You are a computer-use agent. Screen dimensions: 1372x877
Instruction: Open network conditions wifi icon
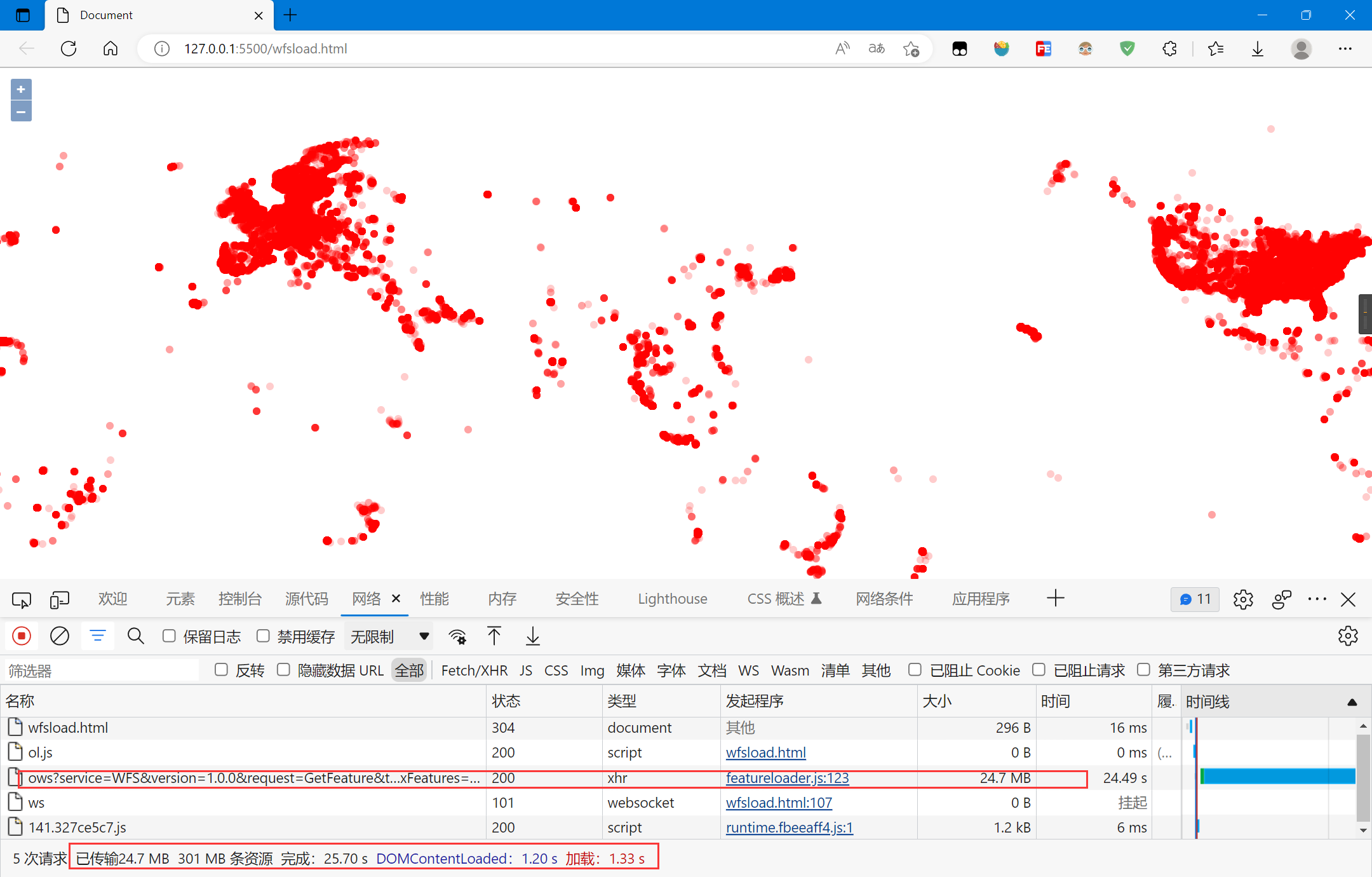(x=457, y=636)
